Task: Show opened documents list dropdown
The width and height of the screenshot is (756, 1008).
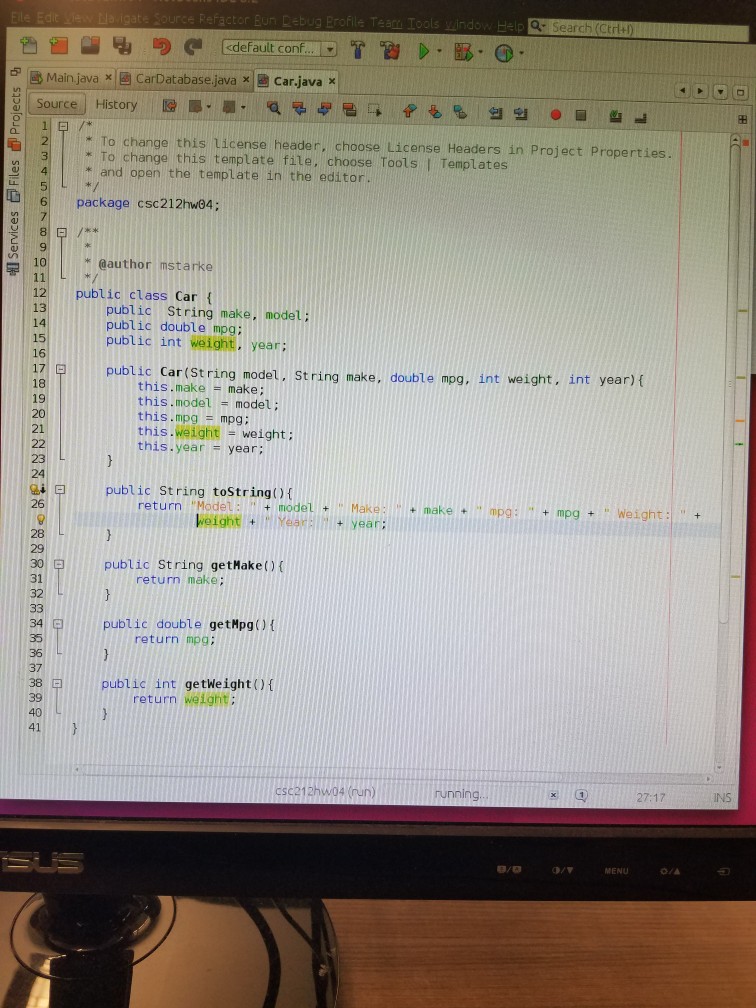Action: pos(721,91)
